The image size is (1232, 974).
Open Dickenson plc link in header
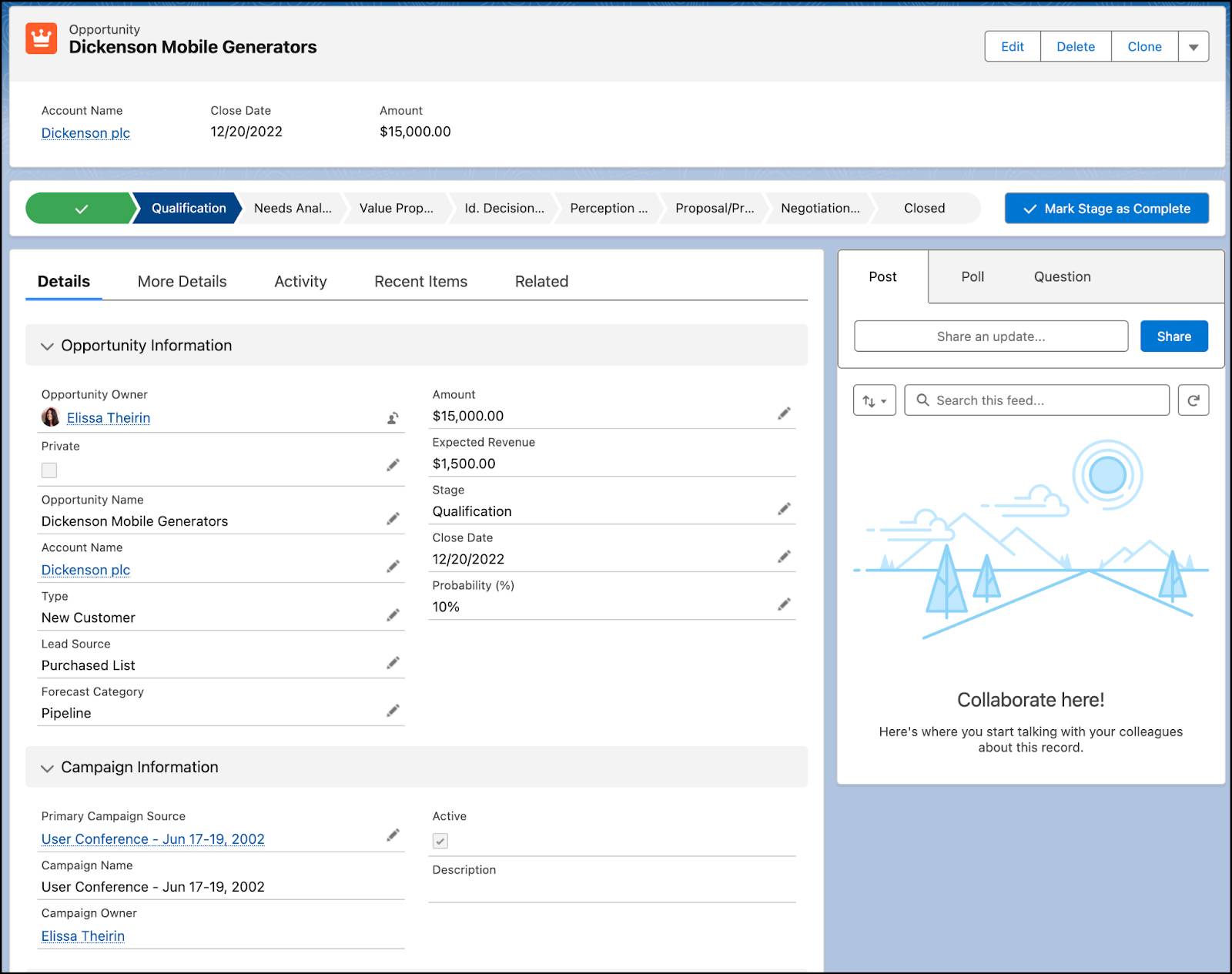(85, 133)
